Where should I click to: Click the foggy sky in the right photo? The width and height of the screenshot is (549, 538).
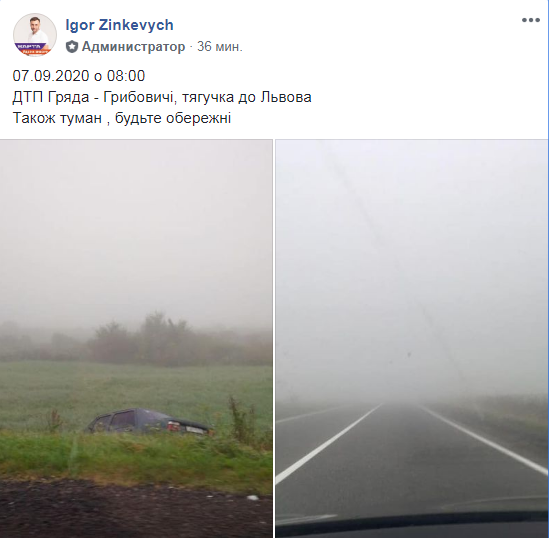click(412, 263)
